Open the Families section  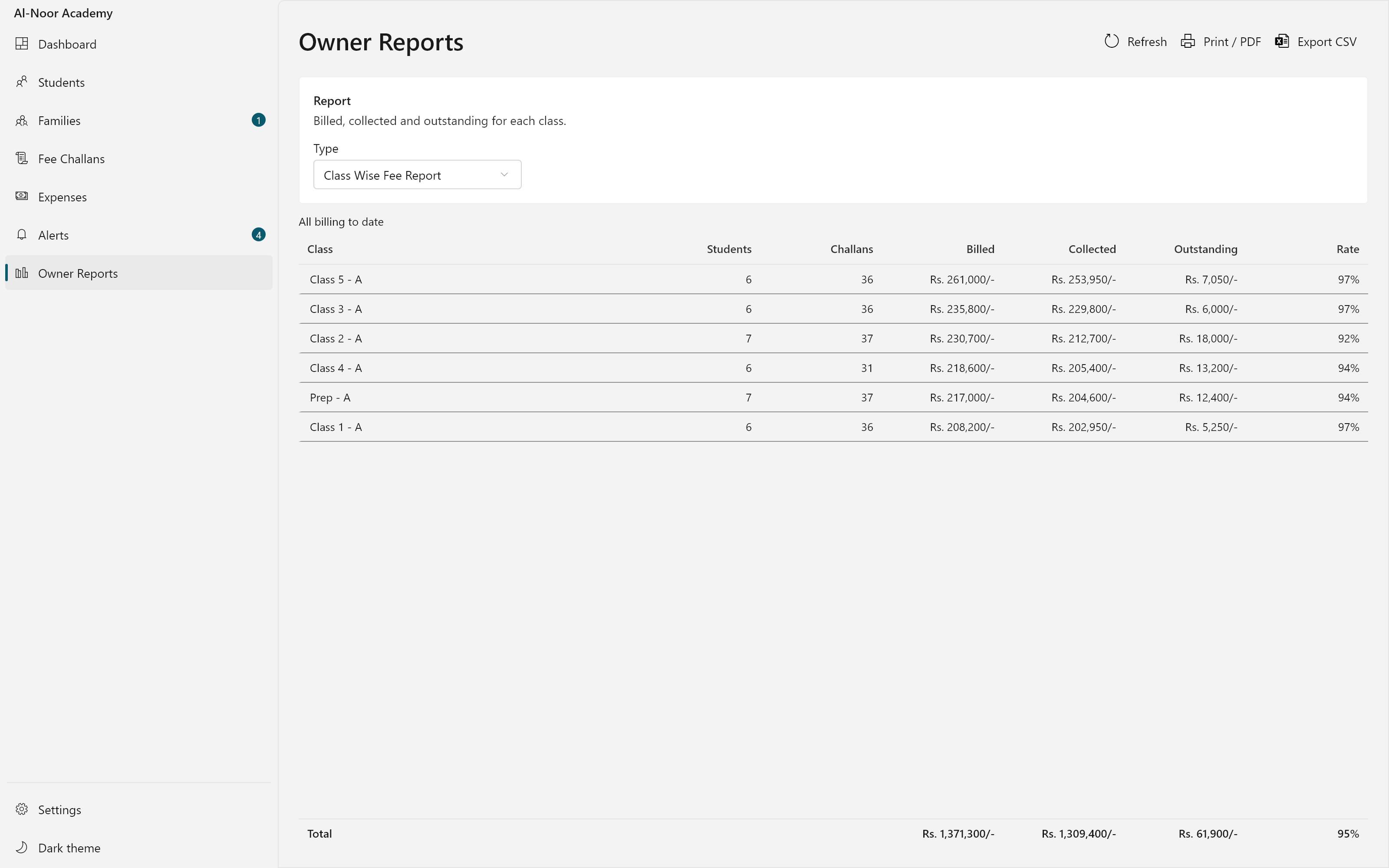click(139, 121)
